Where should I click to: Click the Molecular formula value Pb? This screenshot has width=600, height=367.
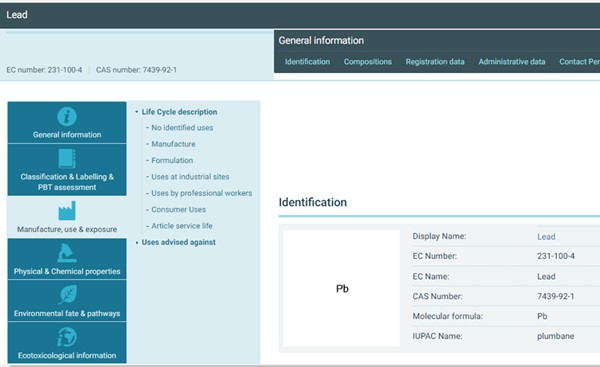(x=542, y=316)
